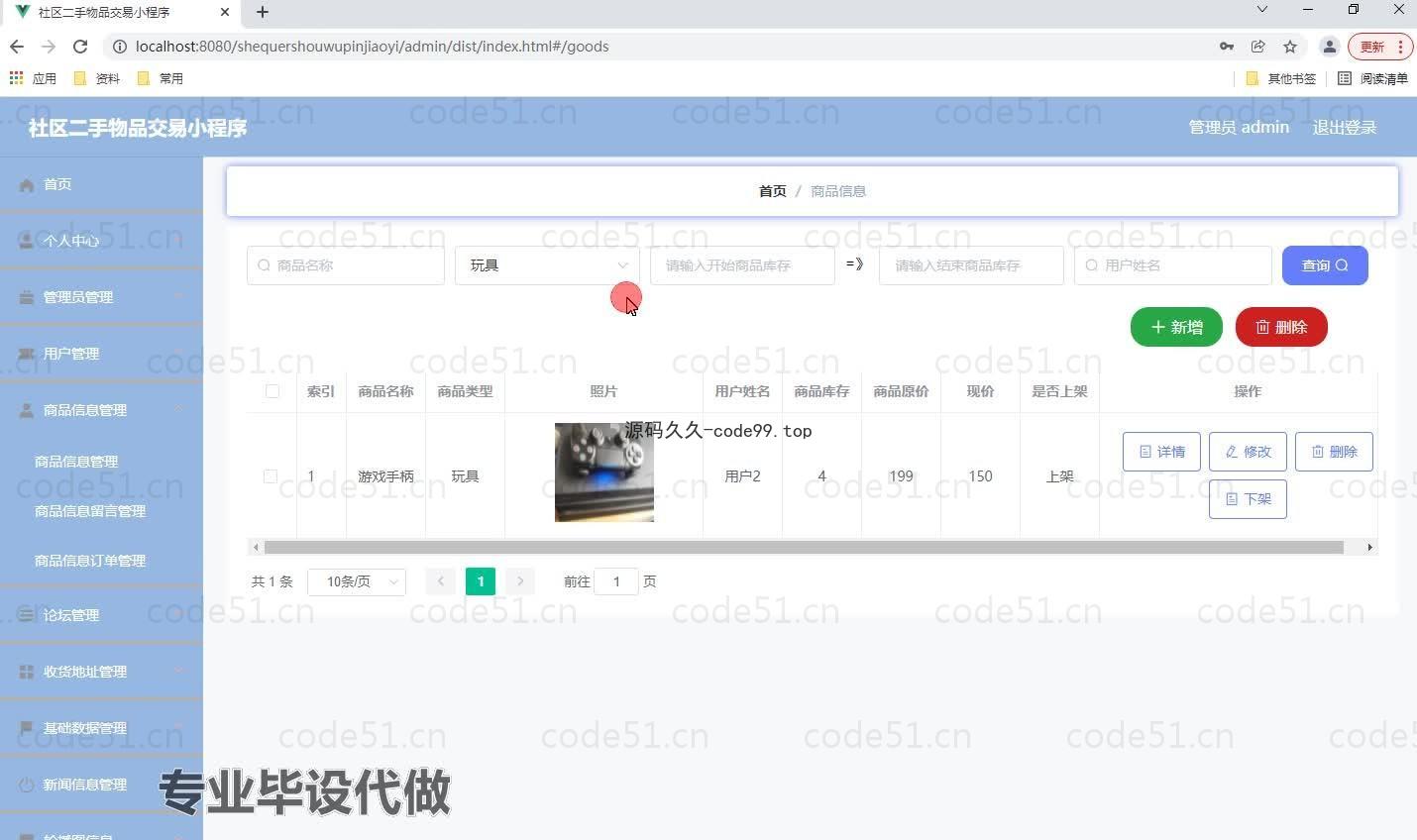Open the 游戏手柄 product photo thumbnail
1417x840 pixels.
604,472
